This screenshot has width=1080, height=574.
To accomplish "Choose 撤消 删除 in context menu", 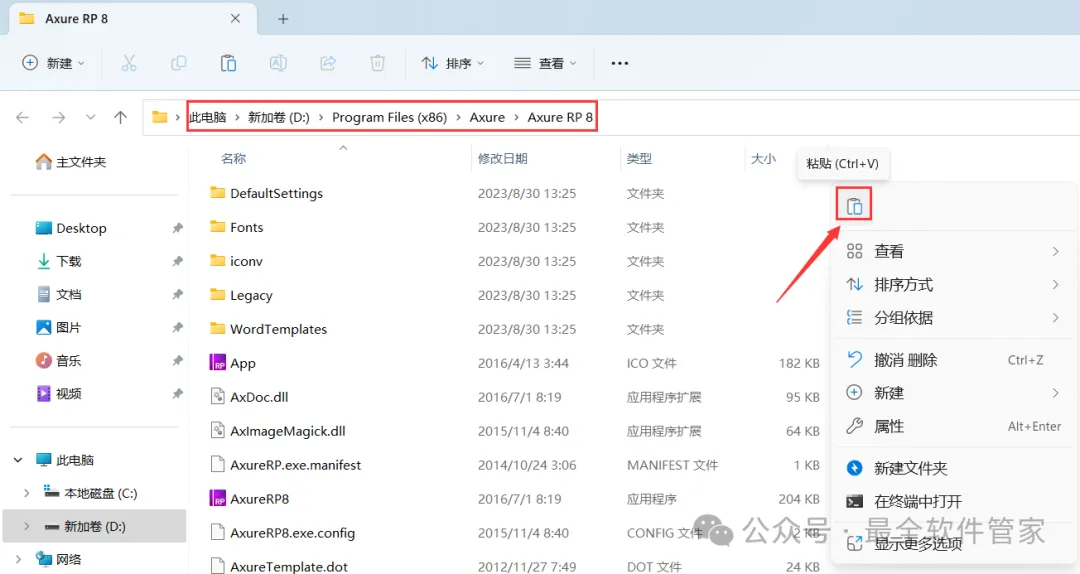I will [x=954, y=360].
